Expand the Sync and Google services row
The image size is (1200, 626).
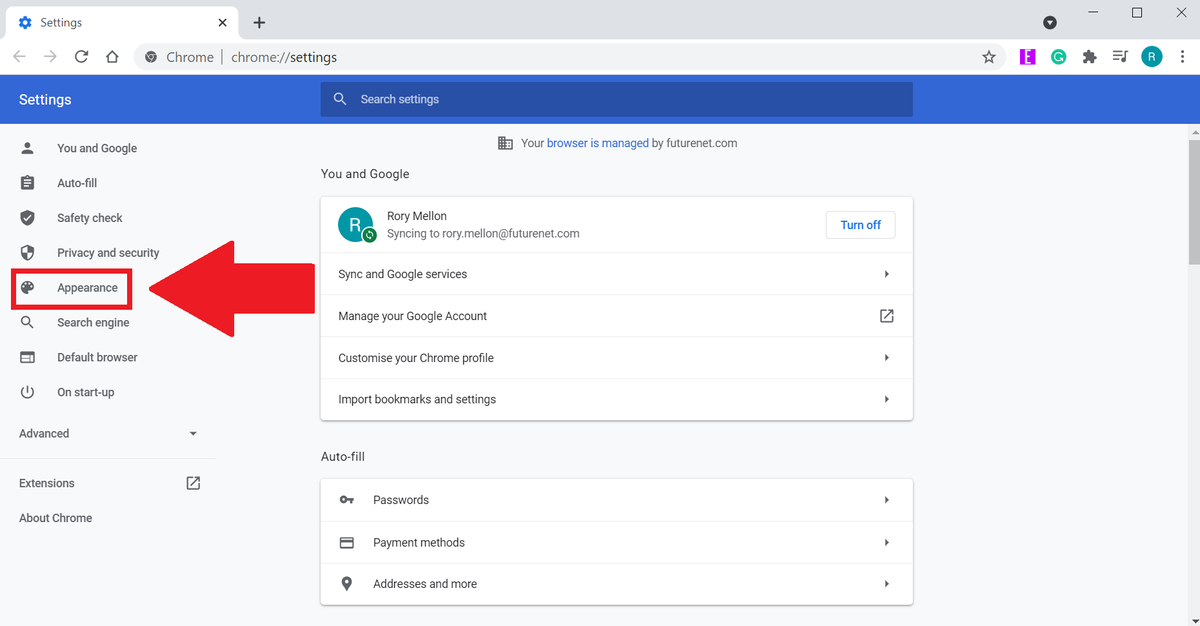coord(616,273)
